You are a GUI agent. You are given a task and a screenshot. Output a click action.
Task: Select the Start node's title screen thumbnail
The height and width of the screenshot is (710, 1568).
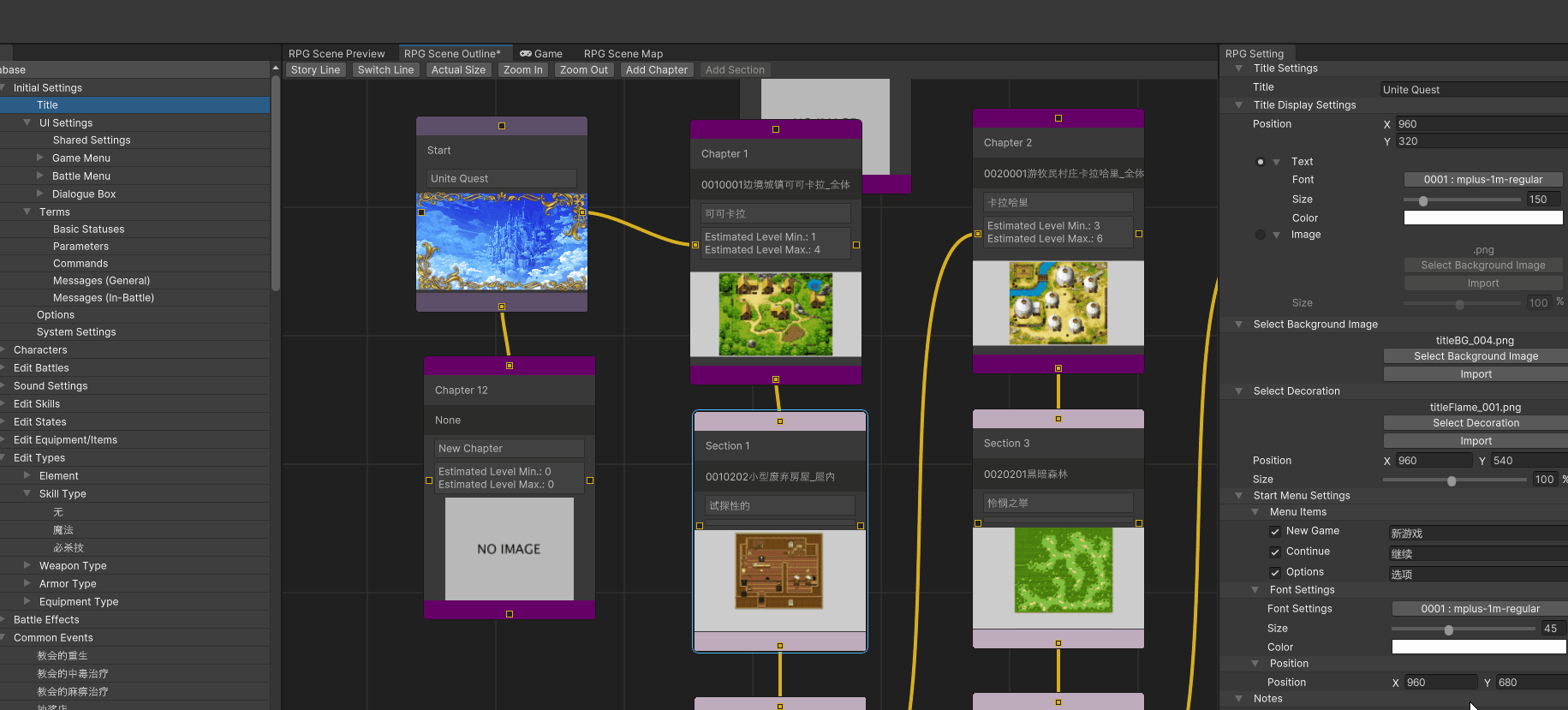pyautogui.click(x=502, y=242)
